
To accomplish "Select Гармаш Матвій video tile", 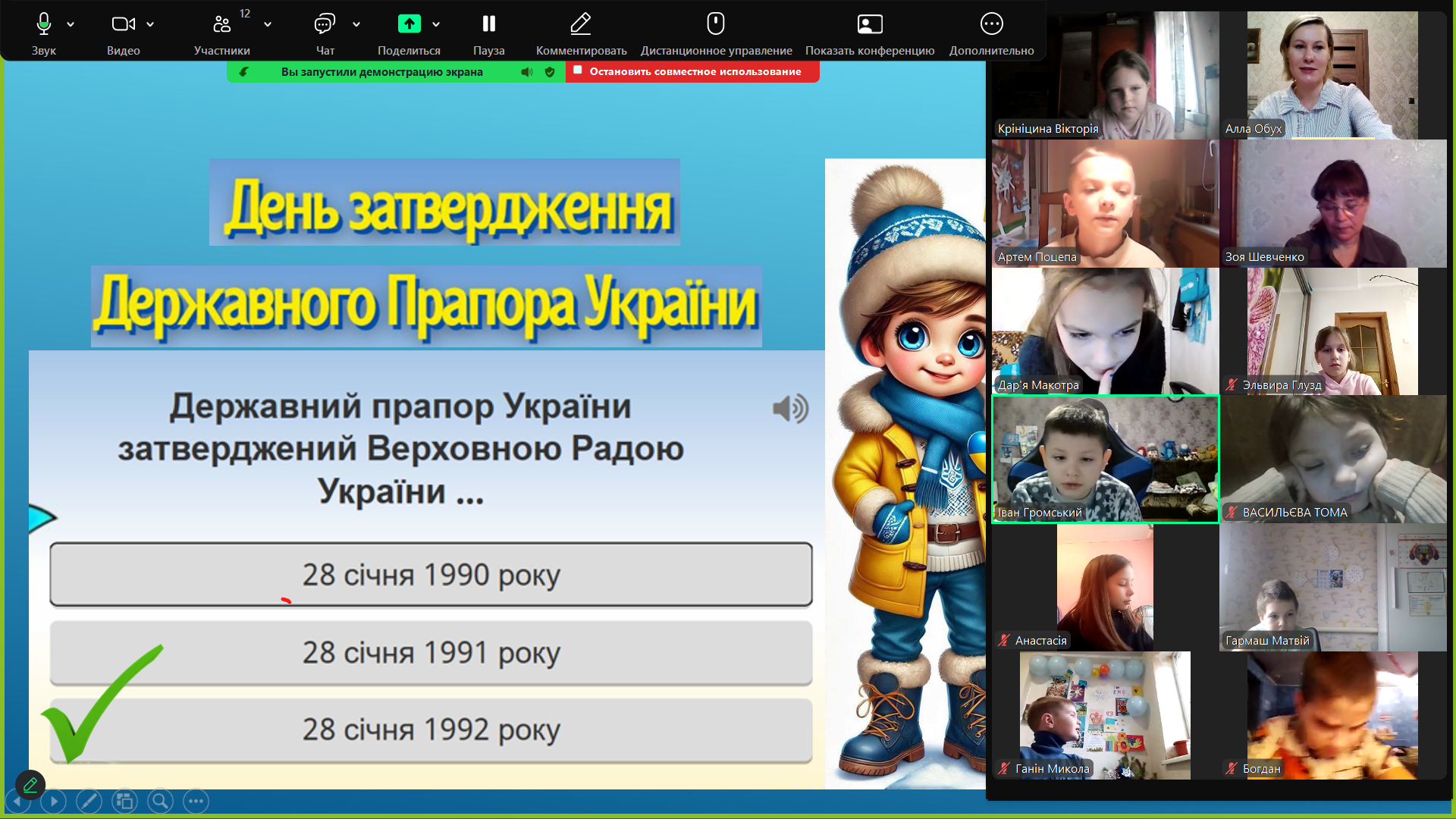I will point(1332,588).
